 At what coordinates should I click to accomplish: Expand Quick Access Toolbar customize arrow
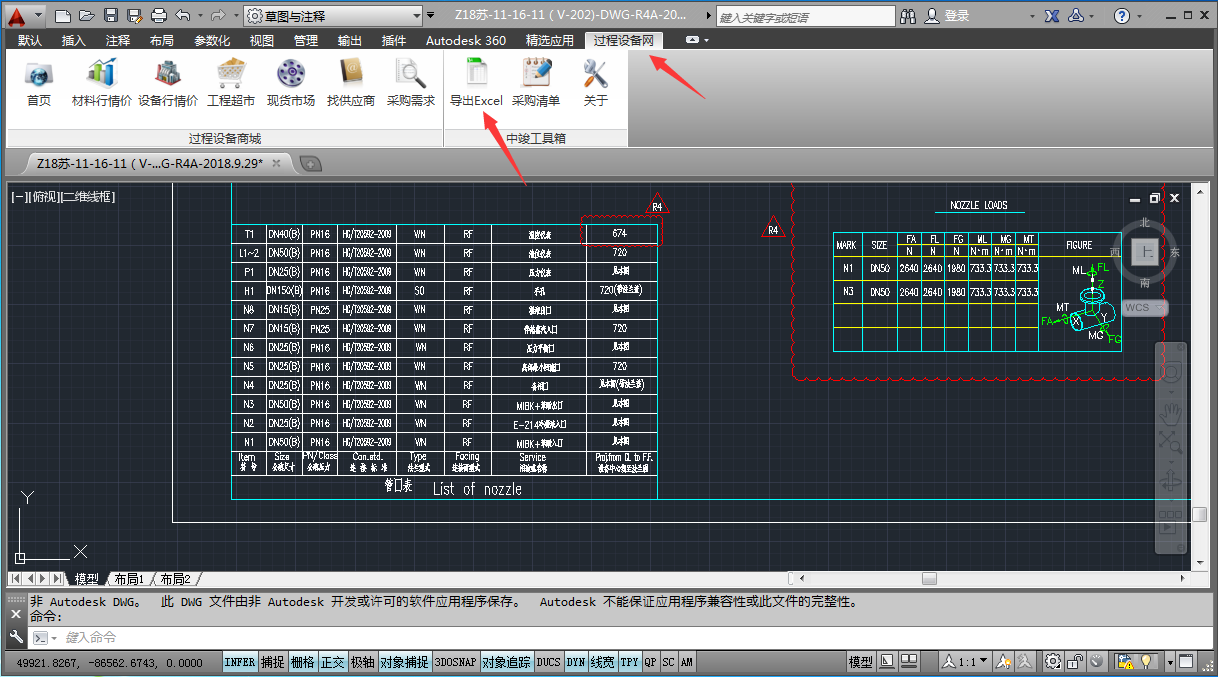(x=430, y=16)
